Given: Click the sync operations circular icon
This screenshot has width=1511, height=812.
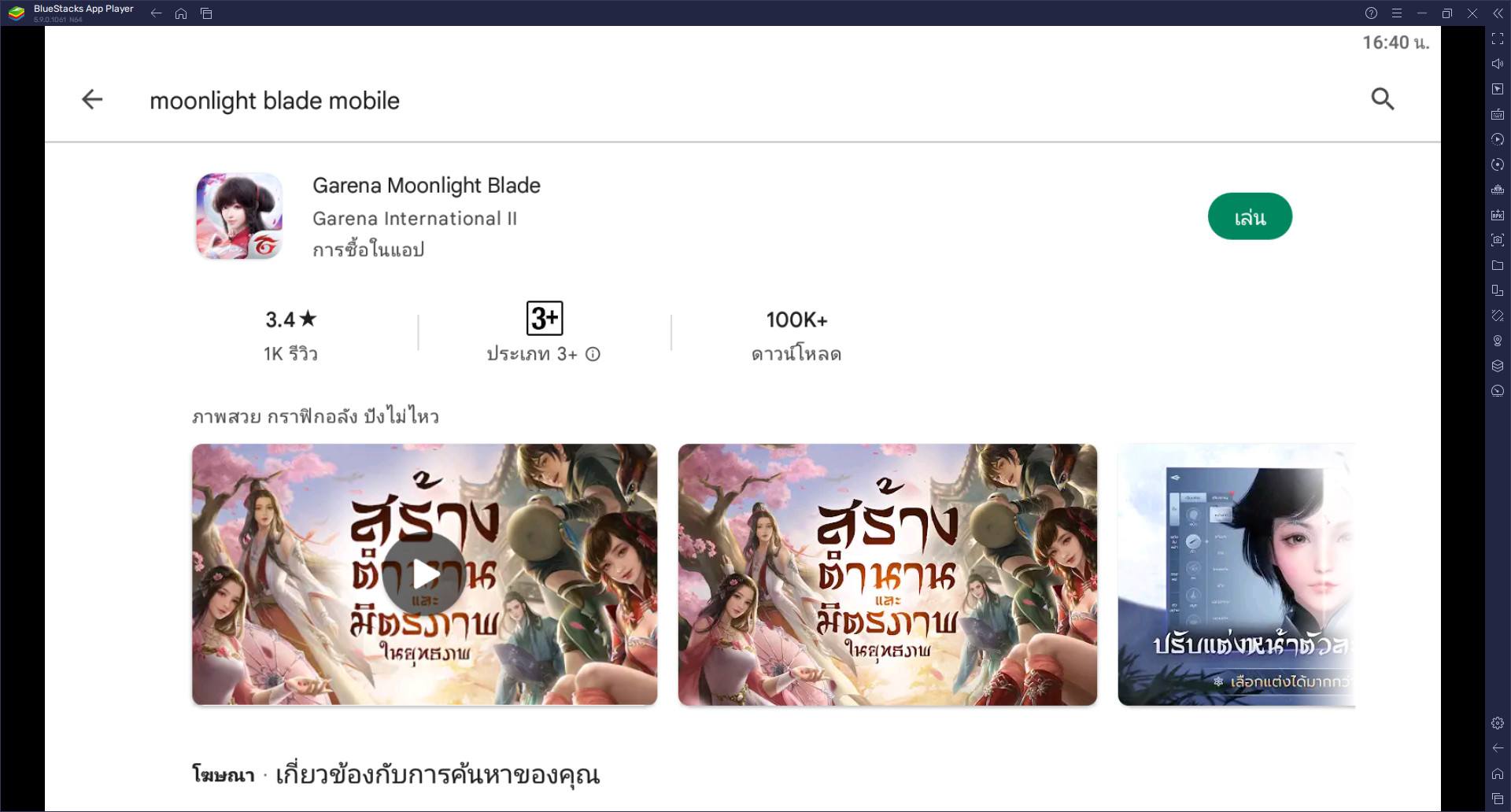Looking at the screenshot, I should (x=1498, y=164).
